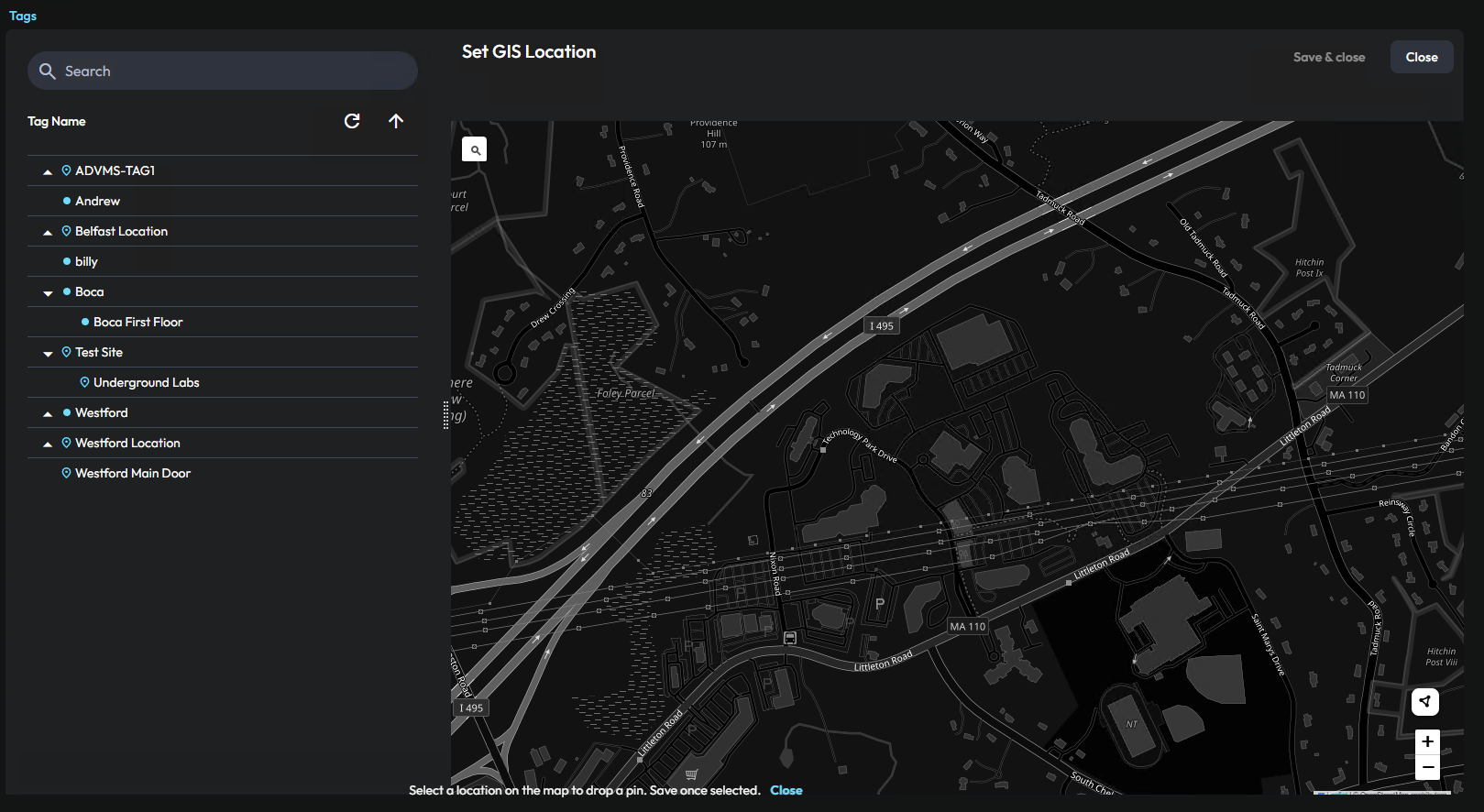The width and height of the screenshot is (1484, 812).
Task: Click the pin icon beside Belfast Location
Action: [x=66, y=231]
